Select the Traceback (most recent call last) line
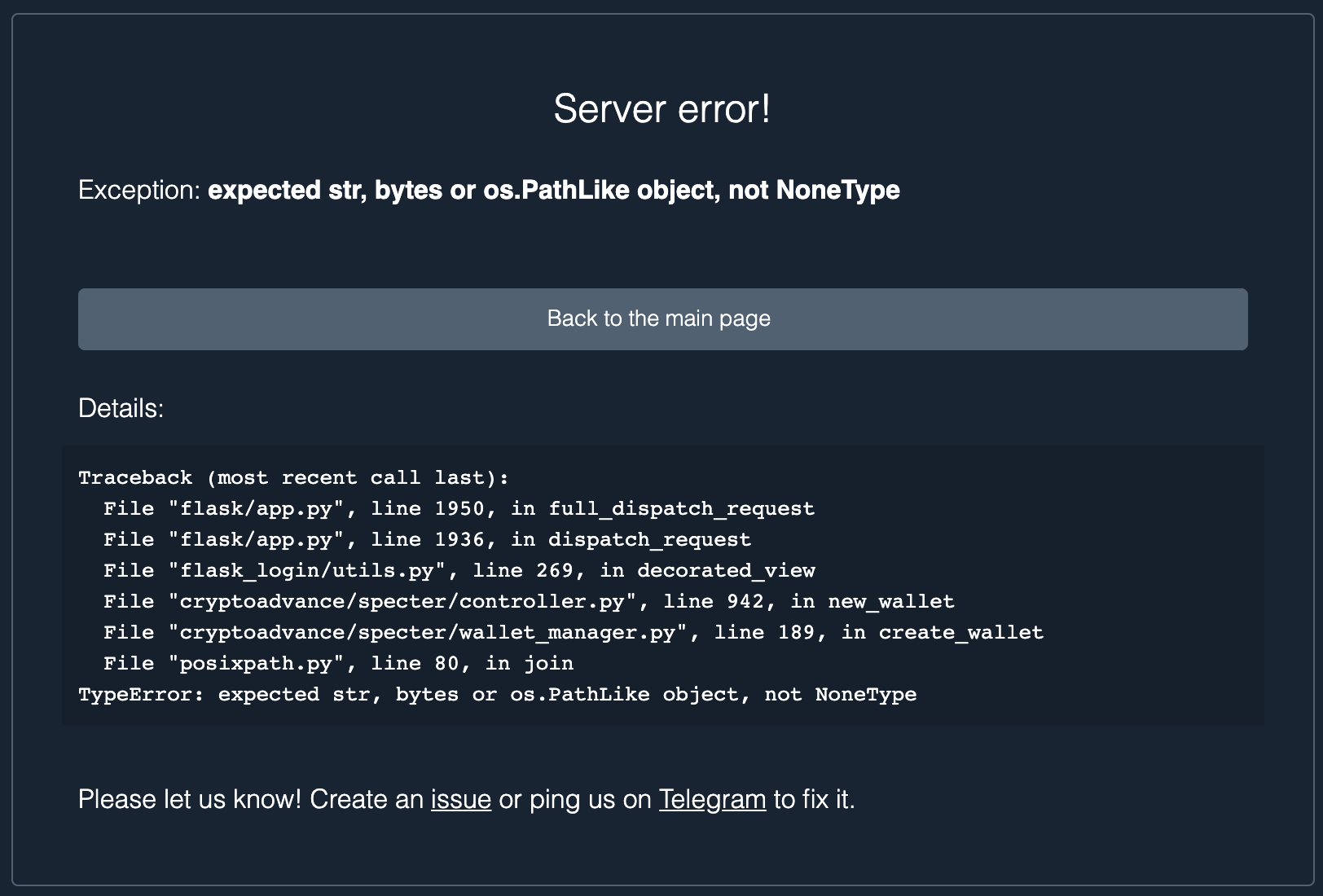The image size is (1323, 896). click(293, 478)
